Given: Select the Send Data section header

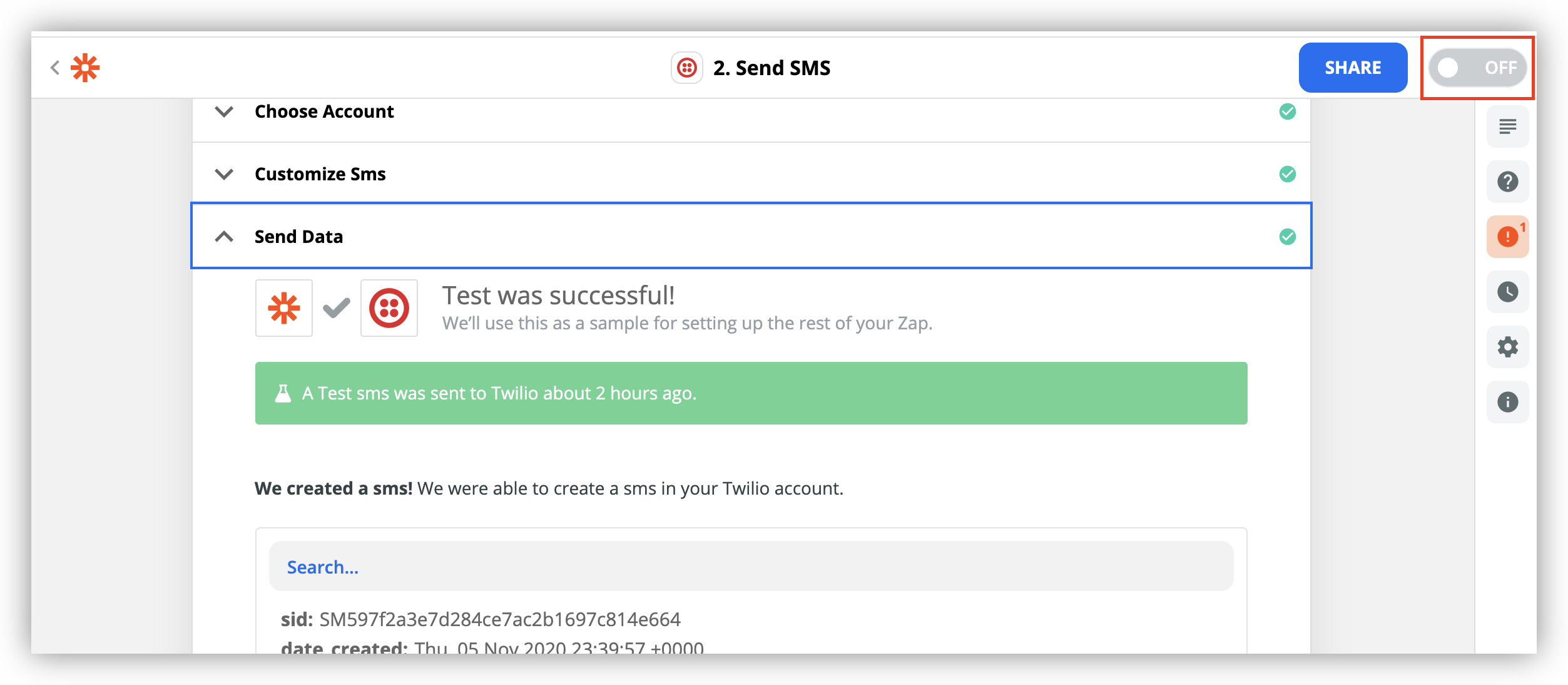Looking at the screenshot, I should pyautogui.click(x=751, y=236).
